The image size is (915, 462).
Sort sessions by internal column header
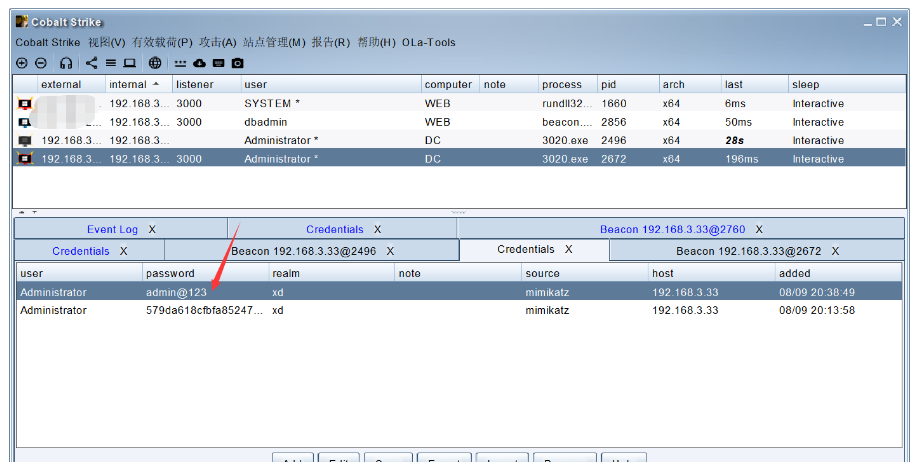click(x=139, y=84)
